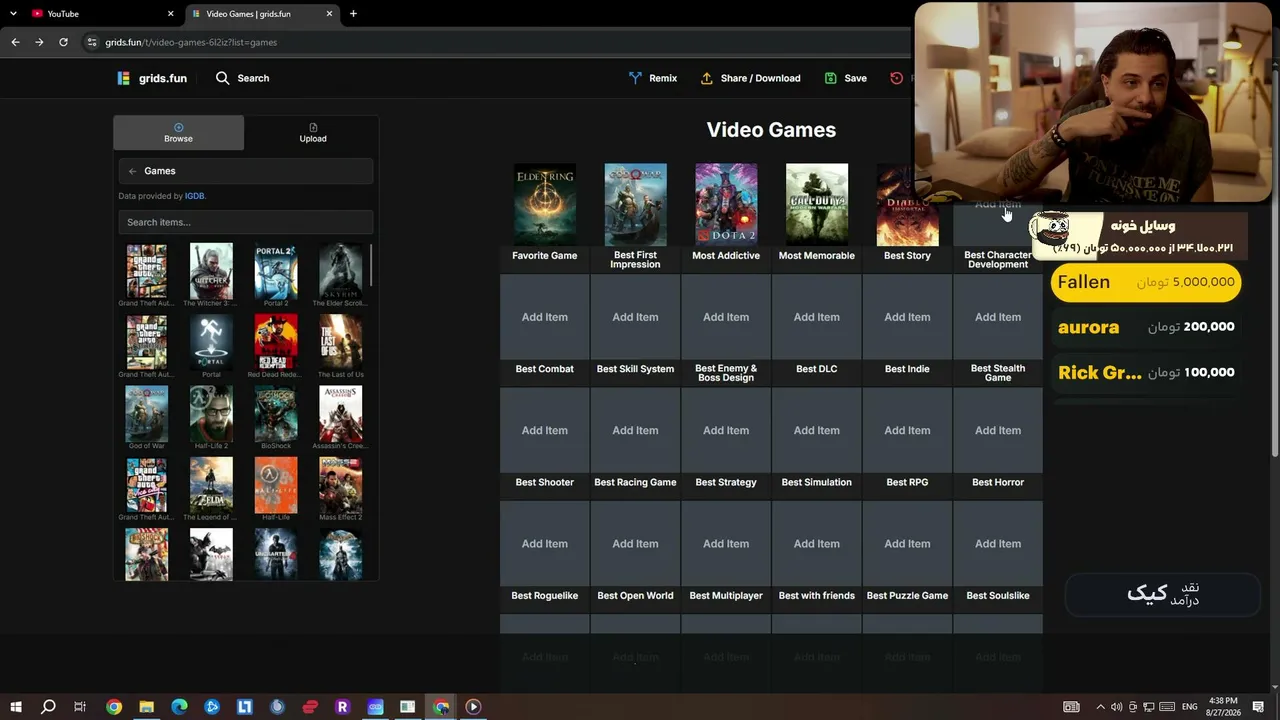Image resolution: width=1280 pixels, height=720 pixels.
Task: Add an item to Best Indie
Action: coord(907,317)
